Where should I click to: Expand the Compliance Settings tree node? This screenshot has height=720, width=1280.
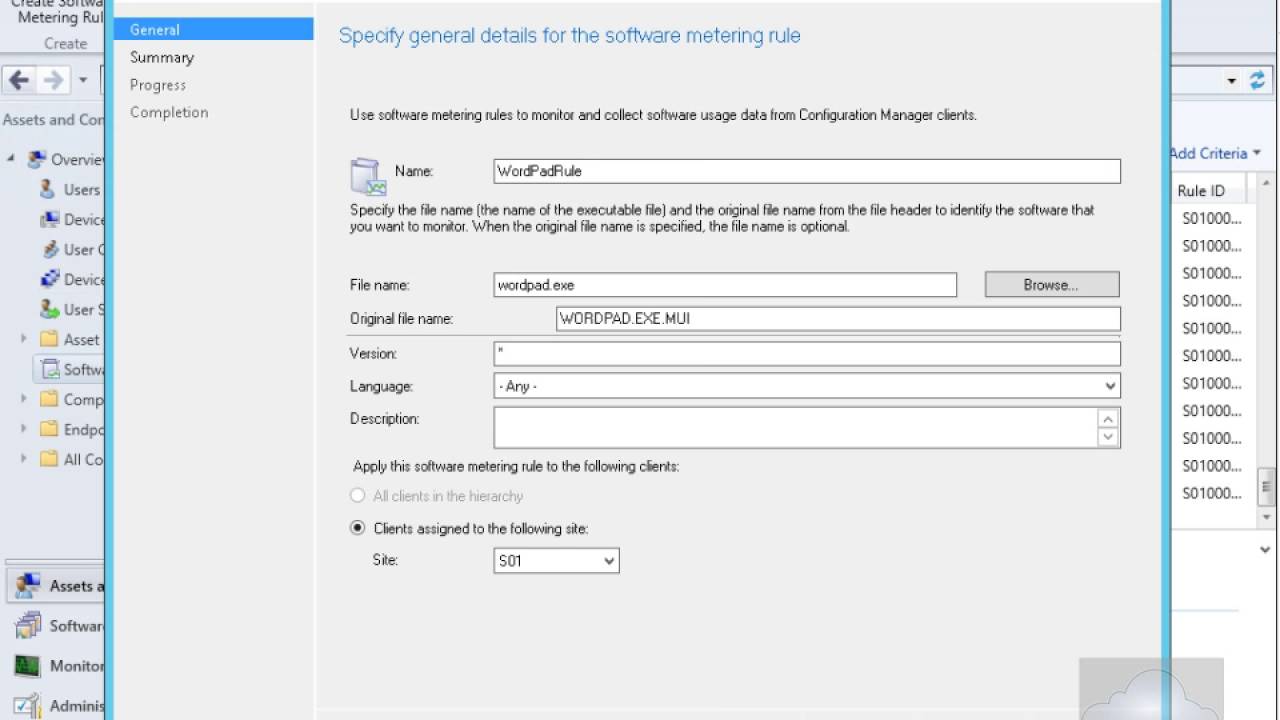coord(24,399)
